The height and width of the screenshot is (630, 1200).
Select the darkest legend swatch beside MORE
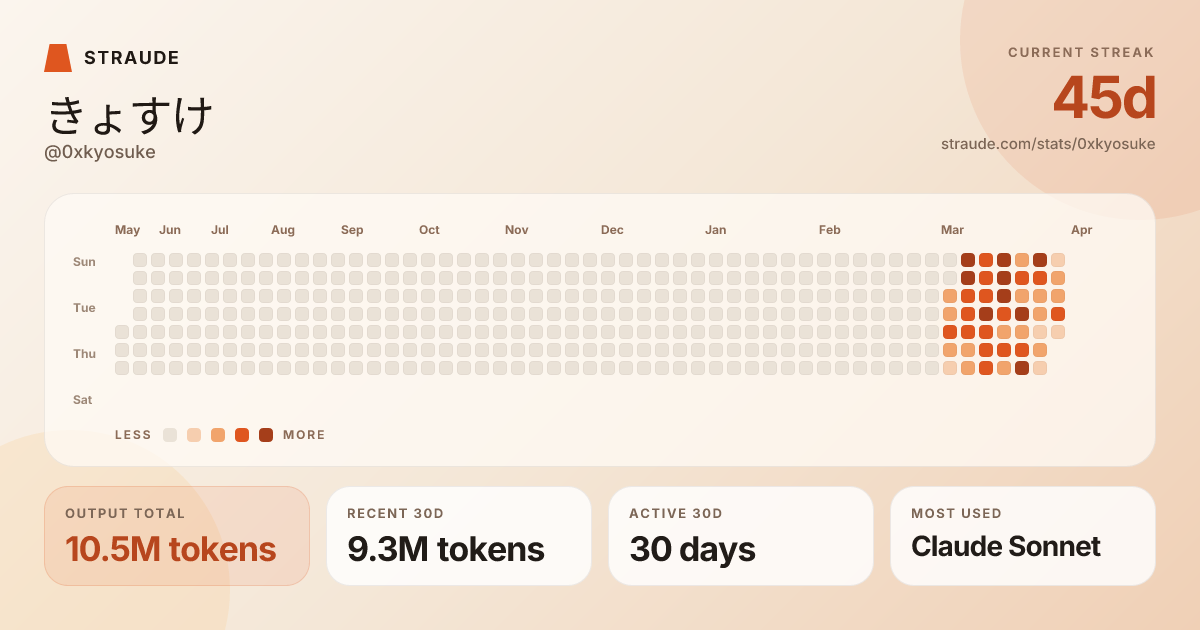click(266, 435)
